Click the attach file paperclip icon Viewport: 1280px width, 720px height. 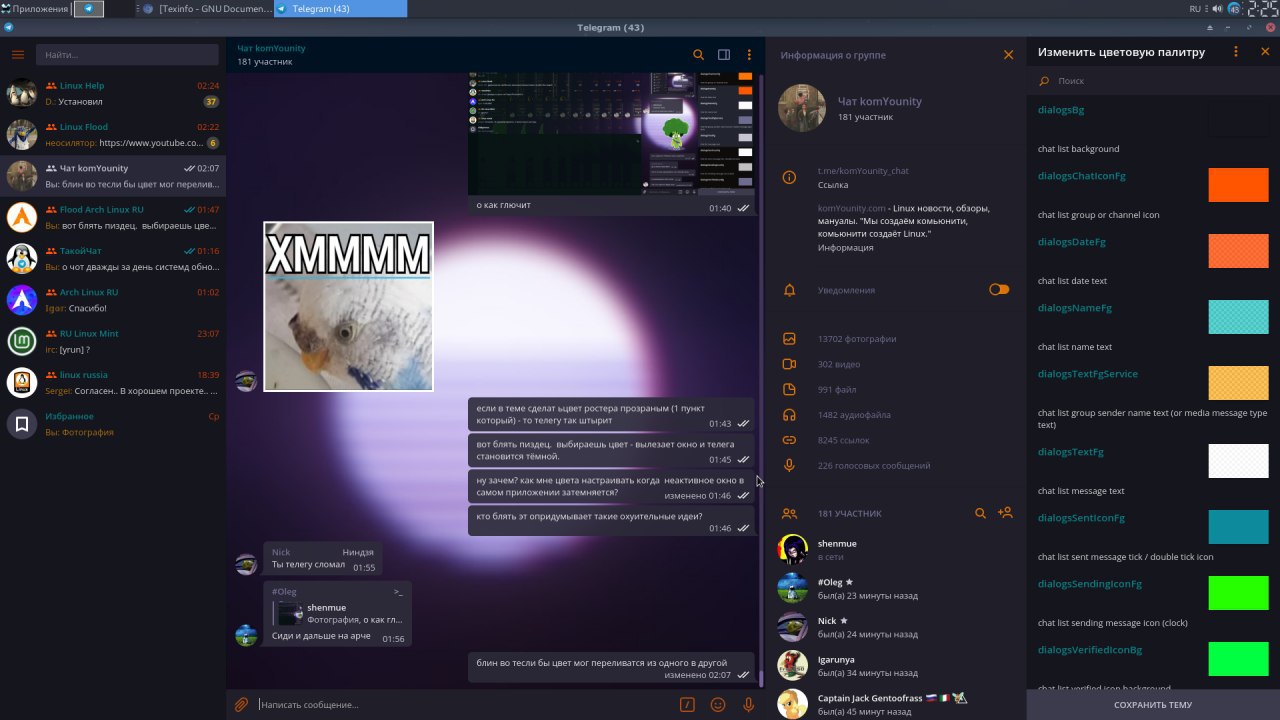[241, 704]
